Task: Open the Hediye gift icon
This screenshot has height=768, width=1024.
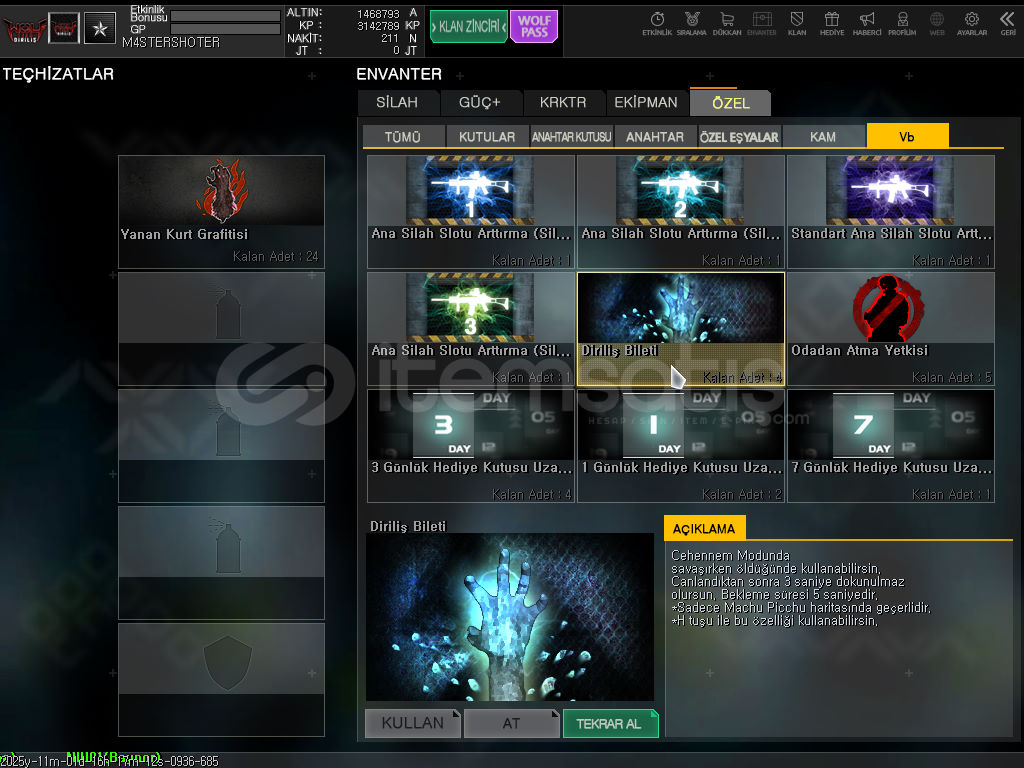Action: click(832, 24)
